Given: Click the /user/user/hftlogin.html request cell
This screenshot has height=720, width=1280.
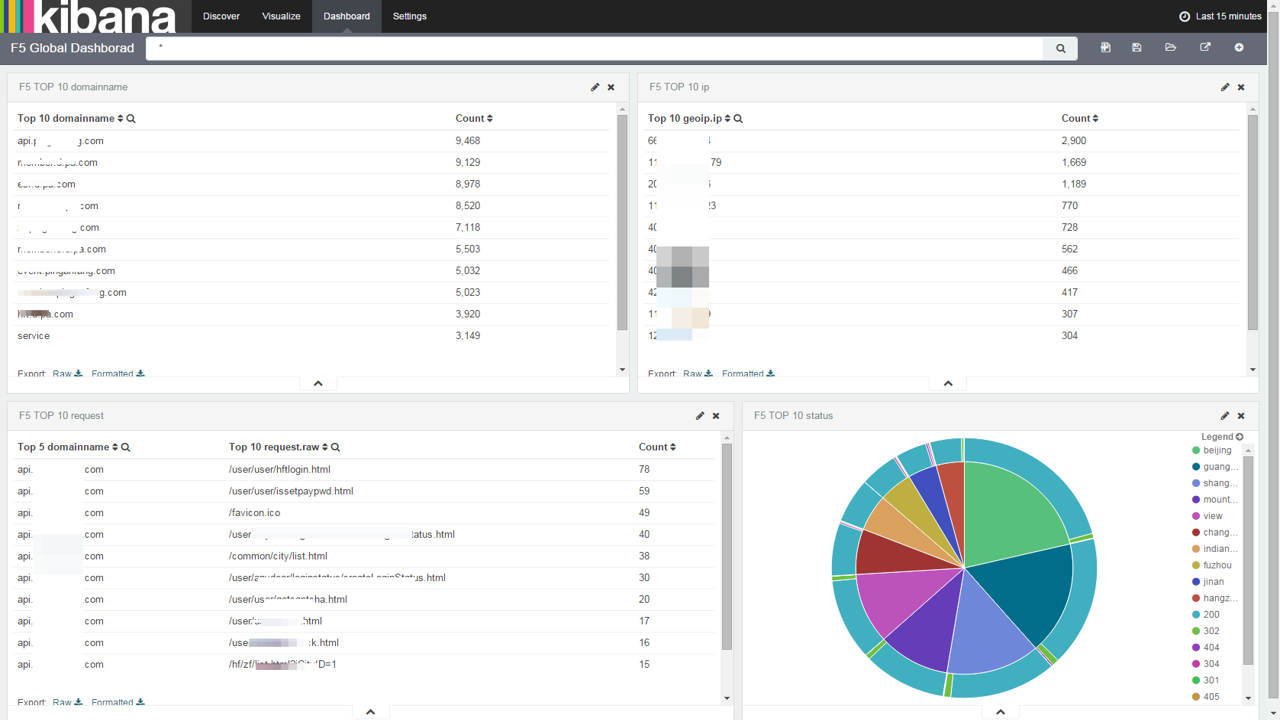Looking at the screenshot, I should (x=279, y=469).
